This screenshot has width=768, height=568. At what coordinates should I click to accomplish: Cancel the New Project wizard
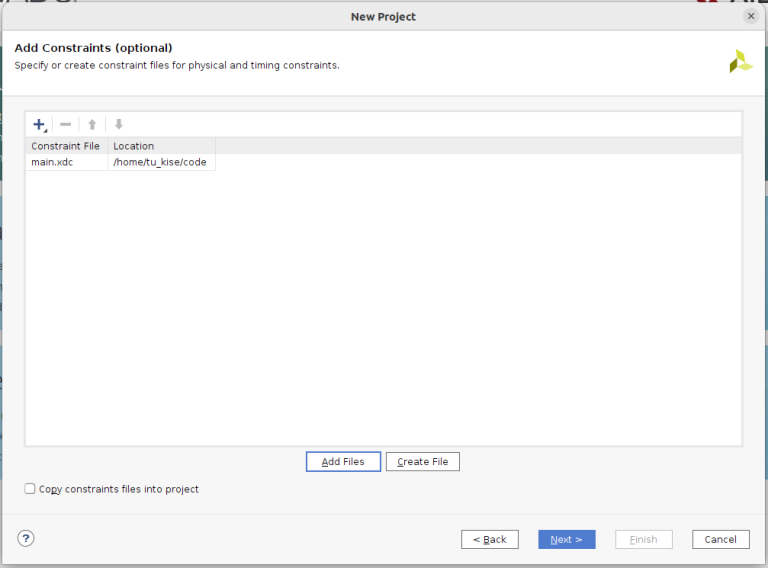pyautogui.click(x=720, y=539)
